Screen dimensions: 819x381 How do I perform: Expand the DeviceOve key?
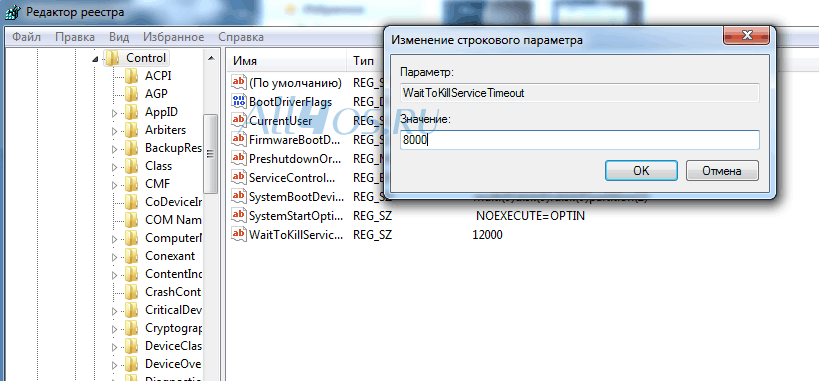click(114, 365)
